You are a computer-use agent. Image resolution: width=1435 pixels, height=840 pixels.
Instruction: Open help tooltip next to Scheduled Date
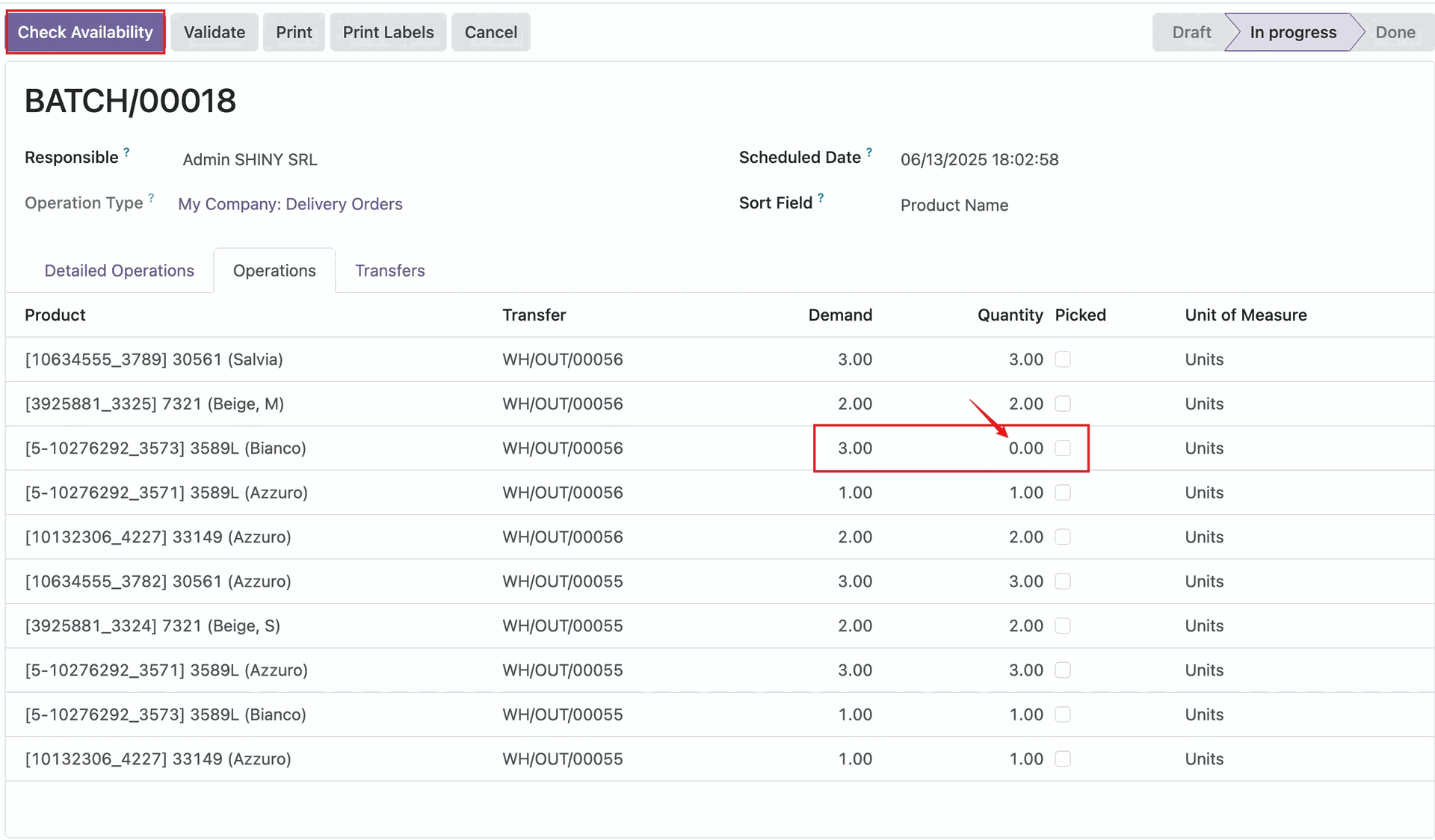click(868, 152)
